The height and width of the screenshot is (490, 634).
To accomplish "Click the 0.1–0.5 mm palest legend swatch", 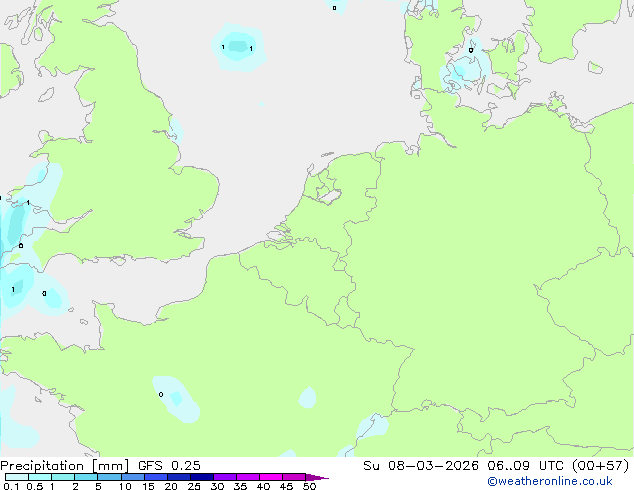I will pos(17,477).
